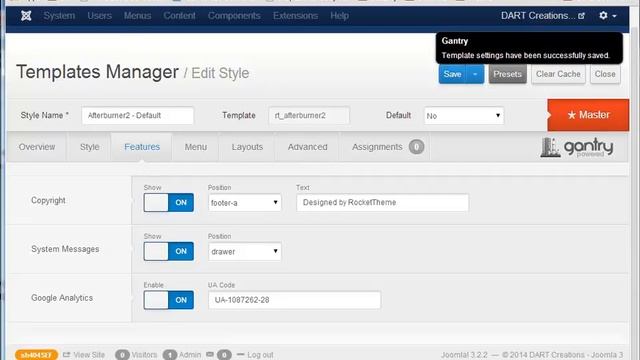
Task: Open the Users menu
Action: pos(99,16)
